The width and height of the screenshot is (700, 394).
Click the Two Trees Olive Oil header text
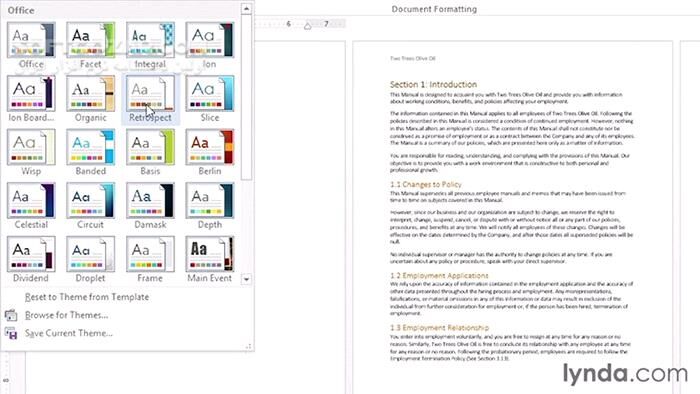click(412, 58)
